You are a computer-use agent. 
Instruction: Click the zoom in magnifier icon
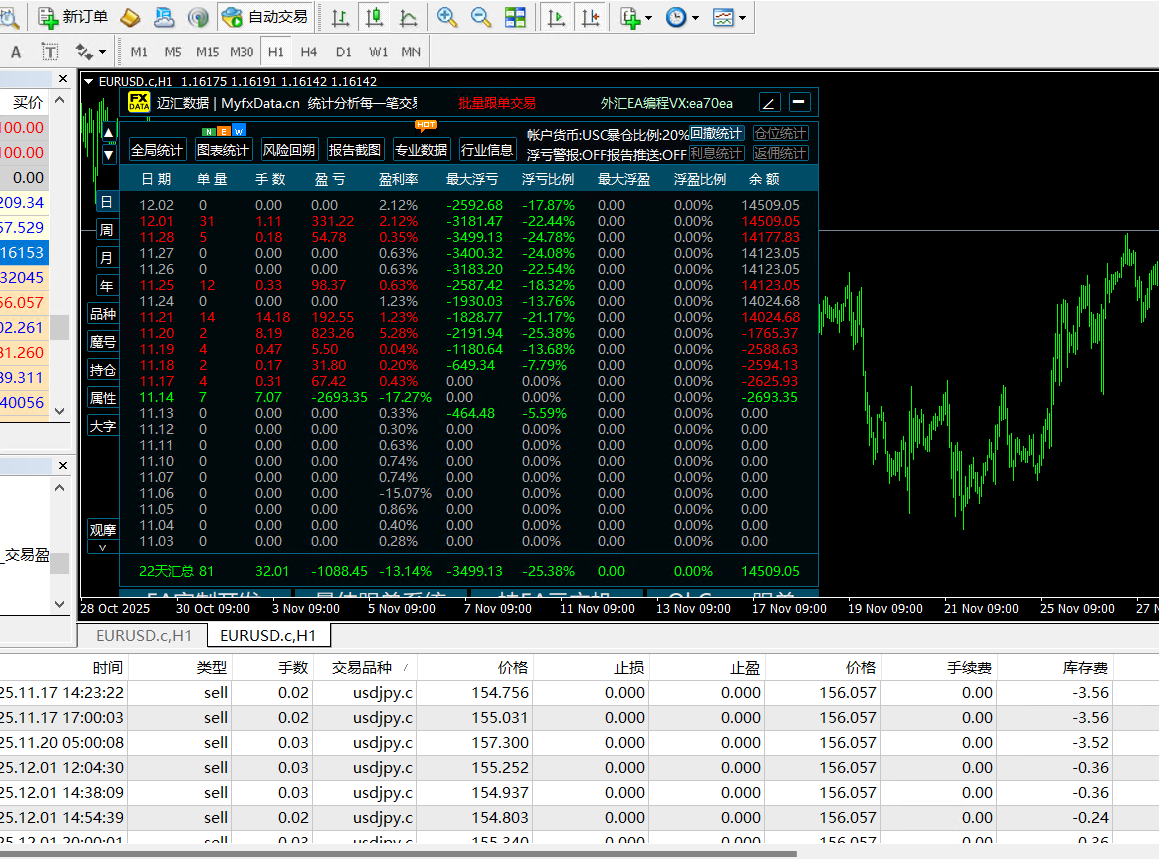pos(447,17)
